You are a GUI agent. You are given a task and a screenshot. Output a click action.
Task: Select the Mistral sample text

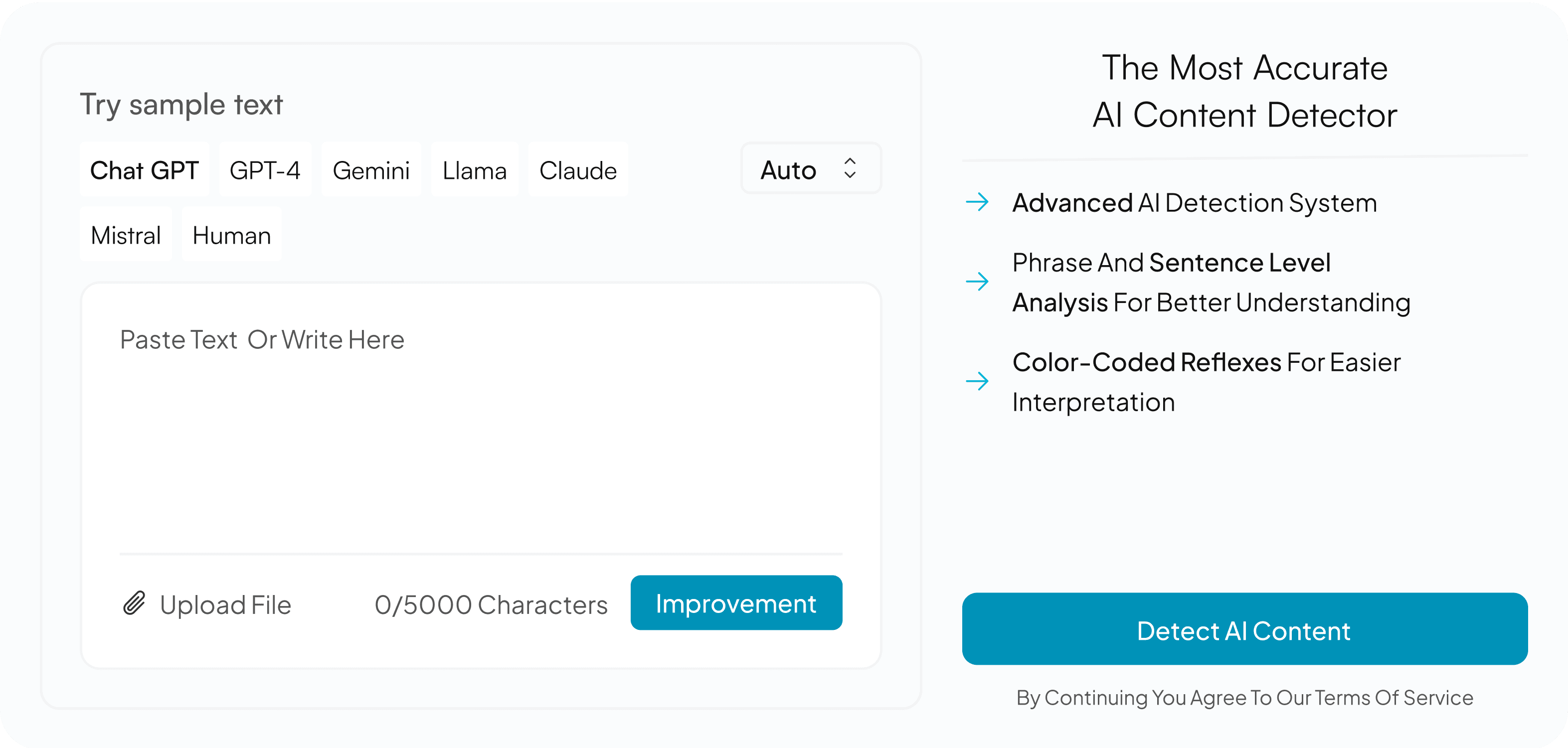[x=126, y=236]
